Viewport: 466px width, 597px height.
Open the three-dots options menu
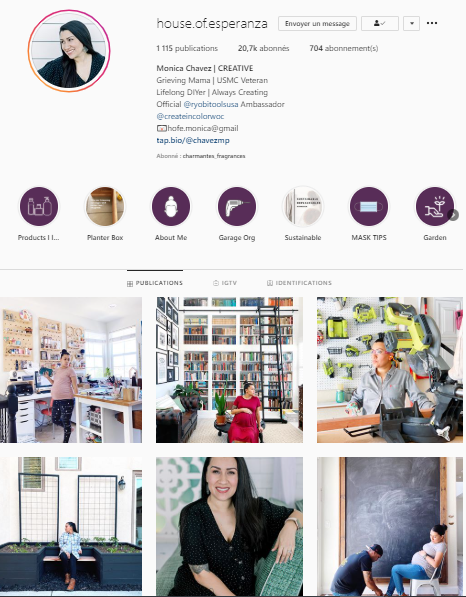432,23
